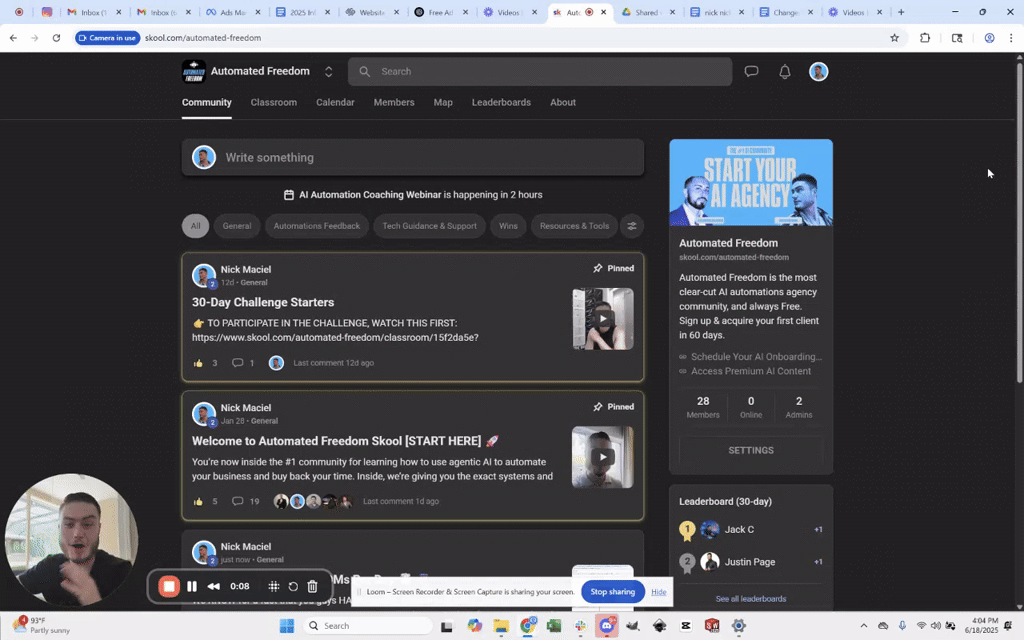
Task: Delete the Loom recording
Action: coord(312,586)
